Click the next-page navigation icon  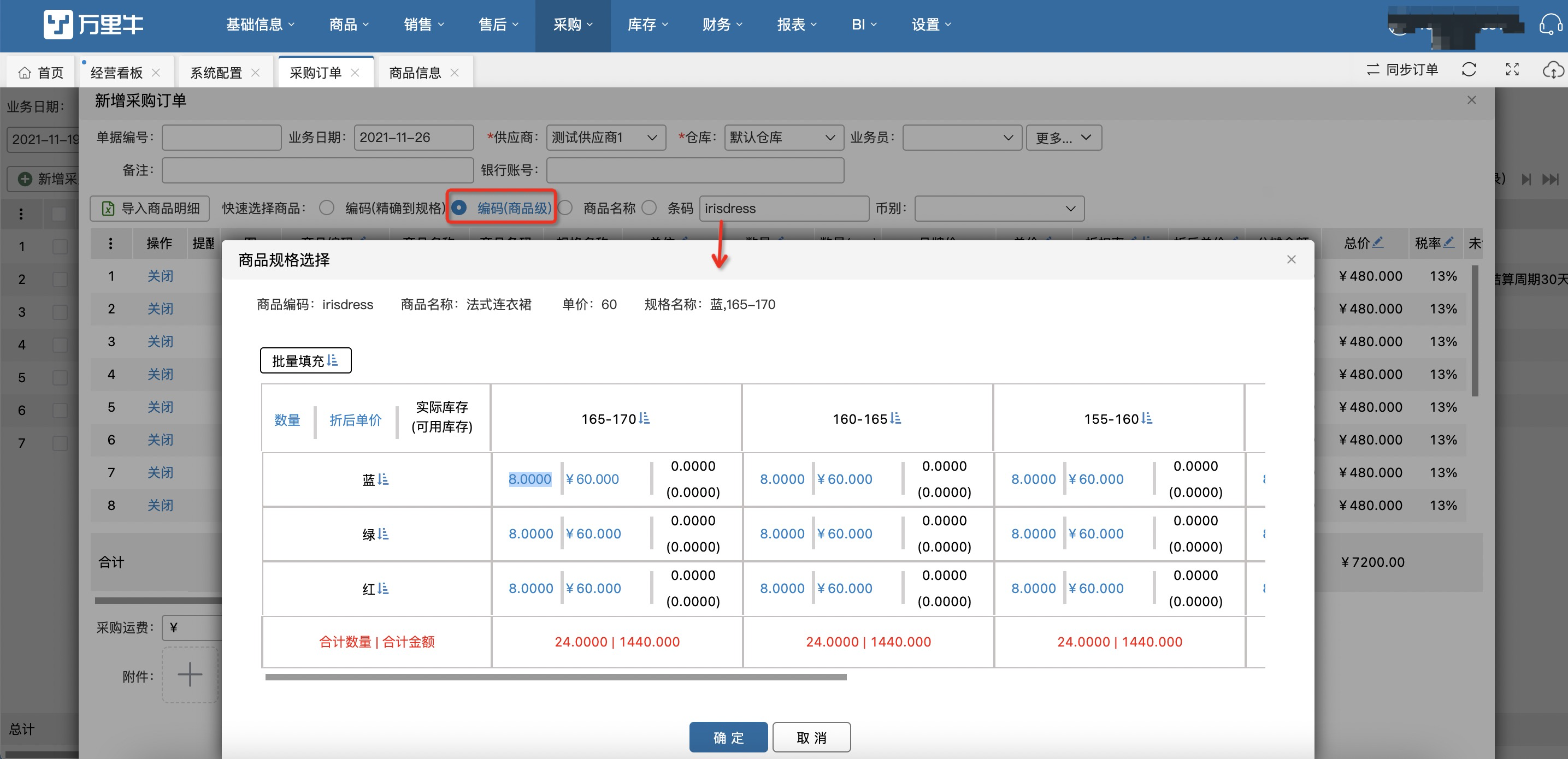tap(1526, 179)
